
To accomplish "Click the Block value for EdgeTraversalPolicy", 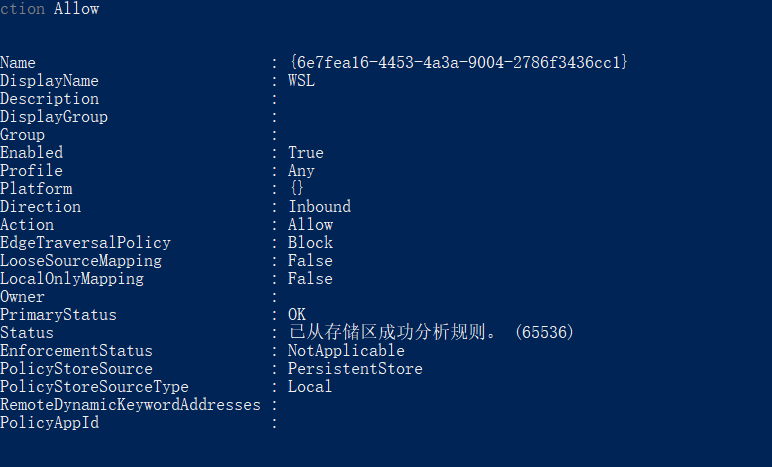I will click(x=310, y=243).
